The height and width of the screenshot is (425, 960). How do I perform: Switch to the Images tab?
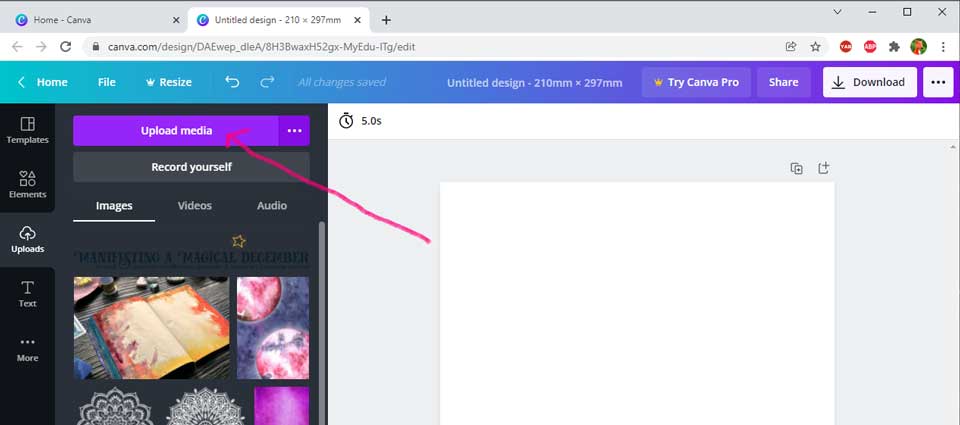pos(114,206)
